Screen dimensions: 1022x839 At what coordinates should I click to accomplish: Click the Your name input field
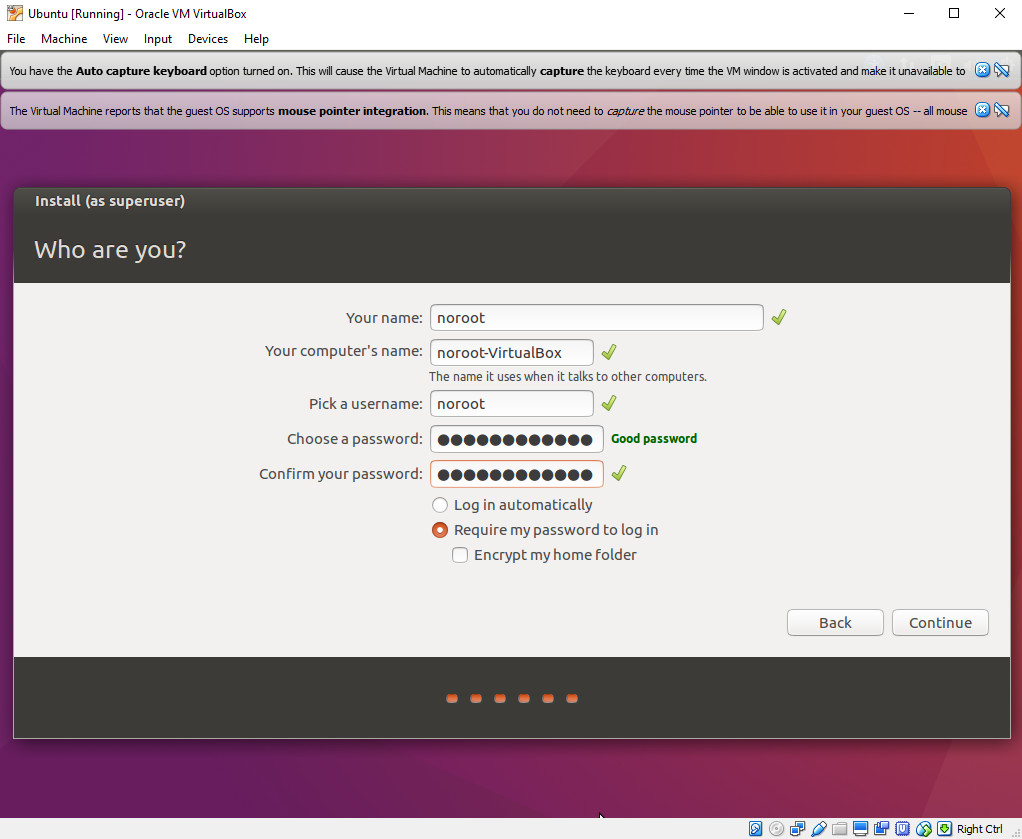(596, 317)
